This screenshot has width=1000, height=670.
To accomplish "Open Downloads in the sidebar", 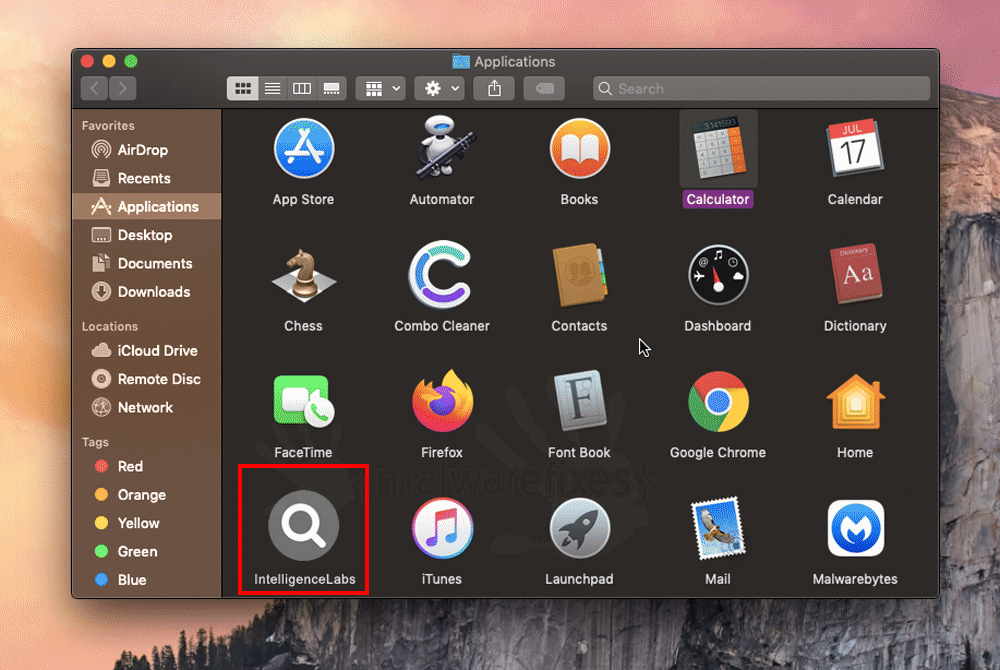I will coord(147,292).
